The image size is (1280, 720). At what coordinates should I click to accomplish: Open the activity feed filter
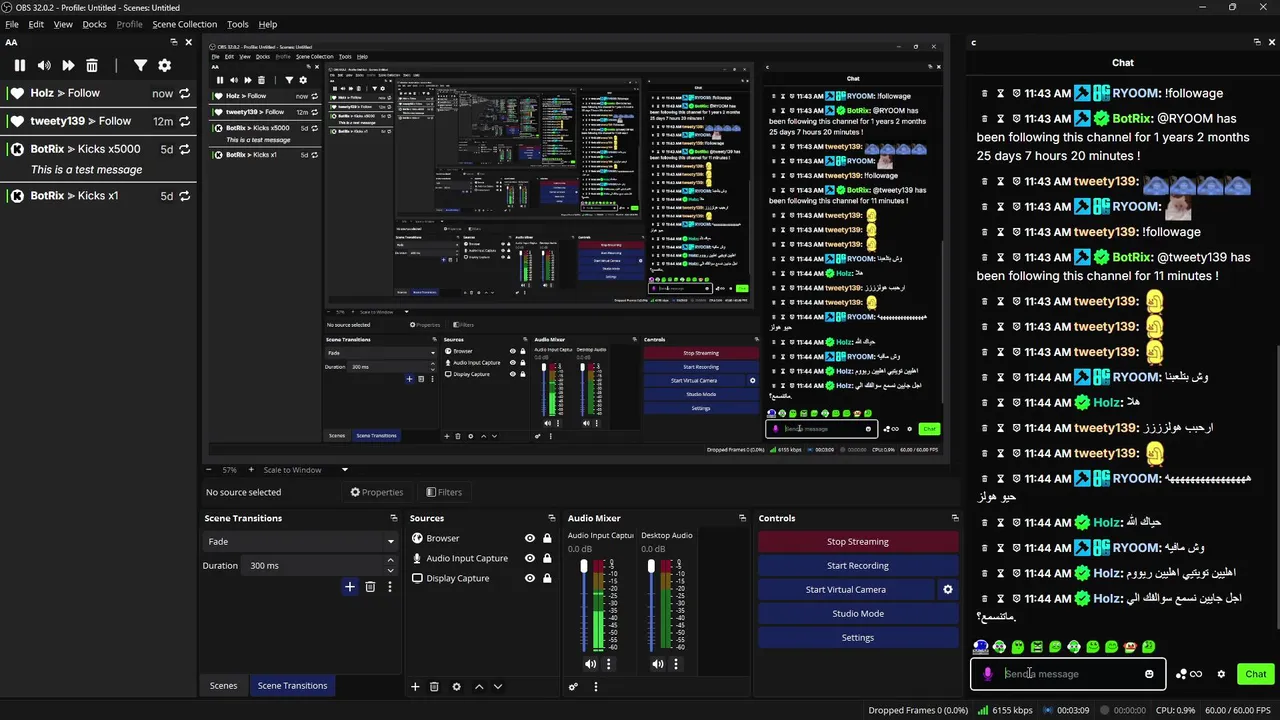(x=140, y=65)
